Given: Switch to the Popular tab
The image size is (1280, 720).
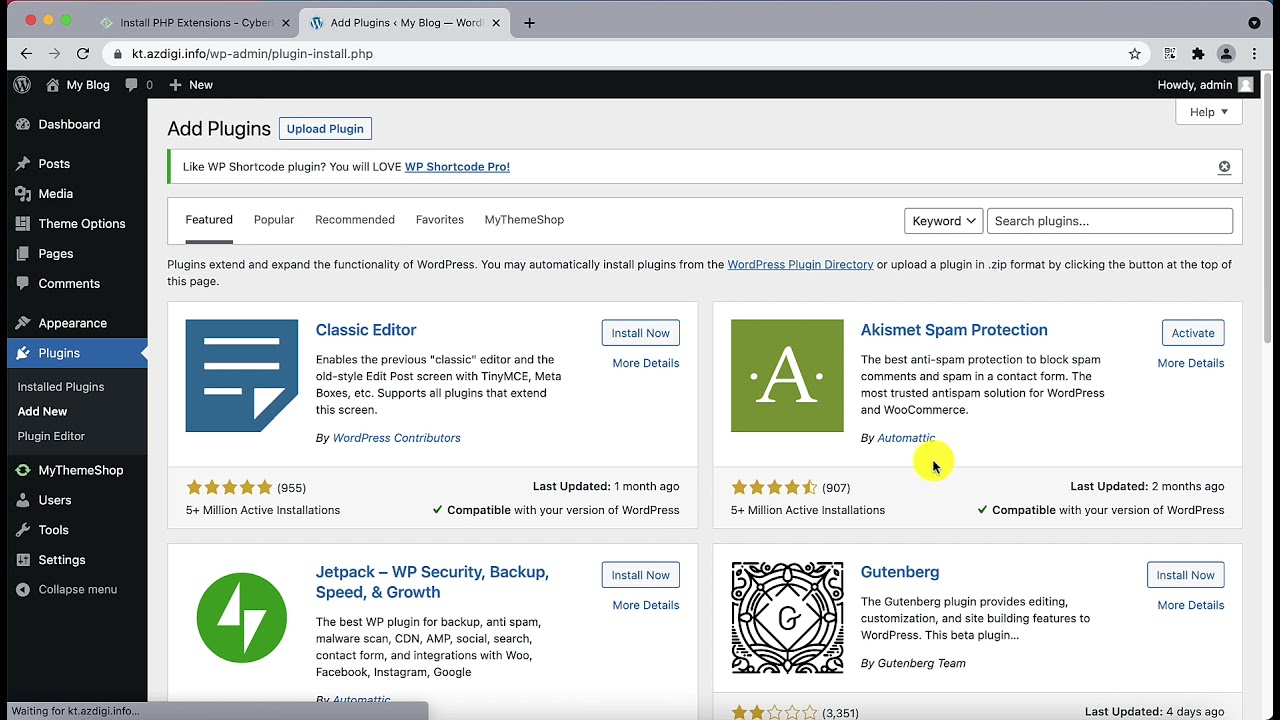Looking at the screenshot, I should tap(274, 220).
